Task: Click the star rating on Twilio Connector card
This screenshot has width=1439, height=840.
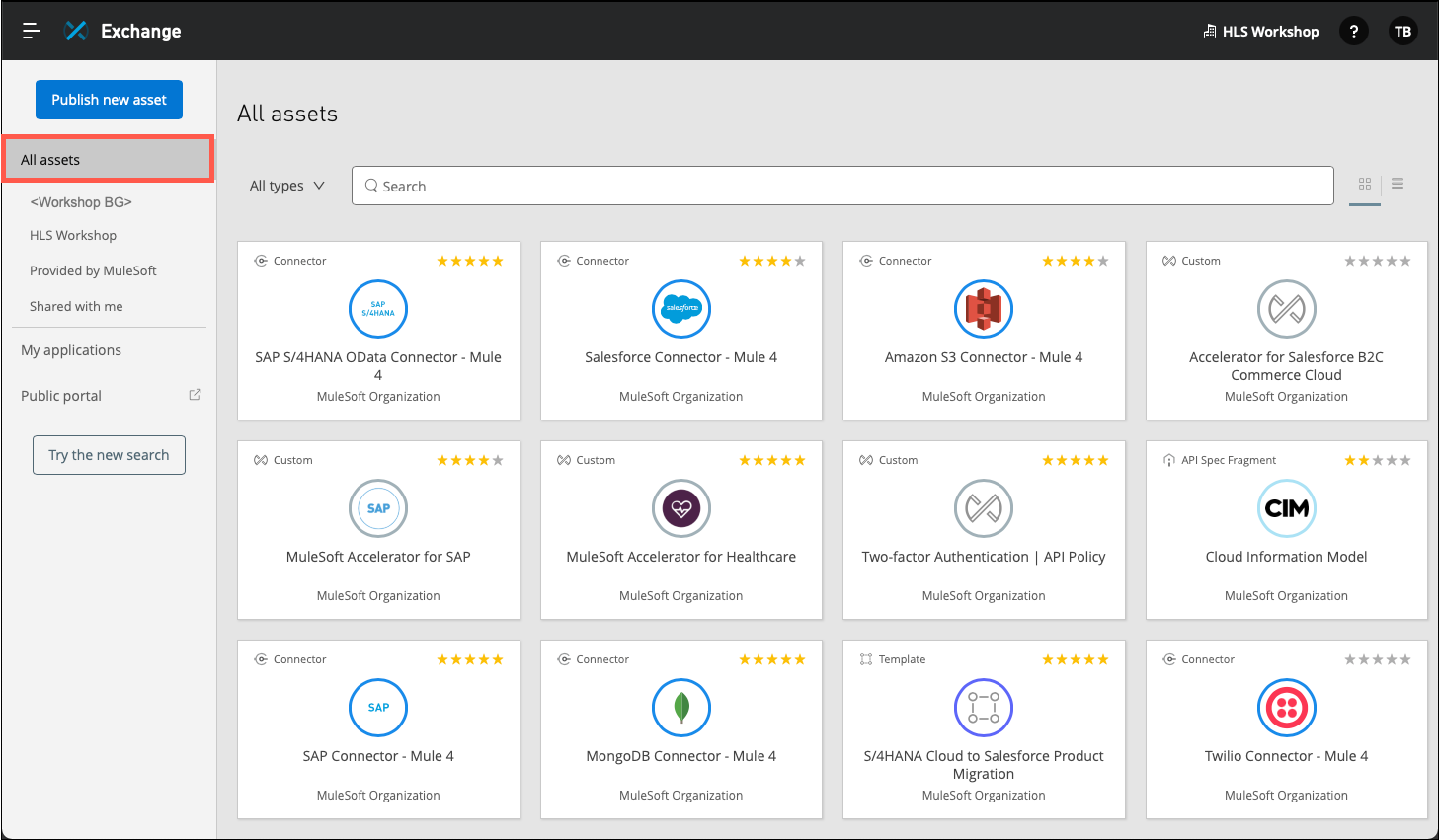Action: click(x=1378, y=659)
